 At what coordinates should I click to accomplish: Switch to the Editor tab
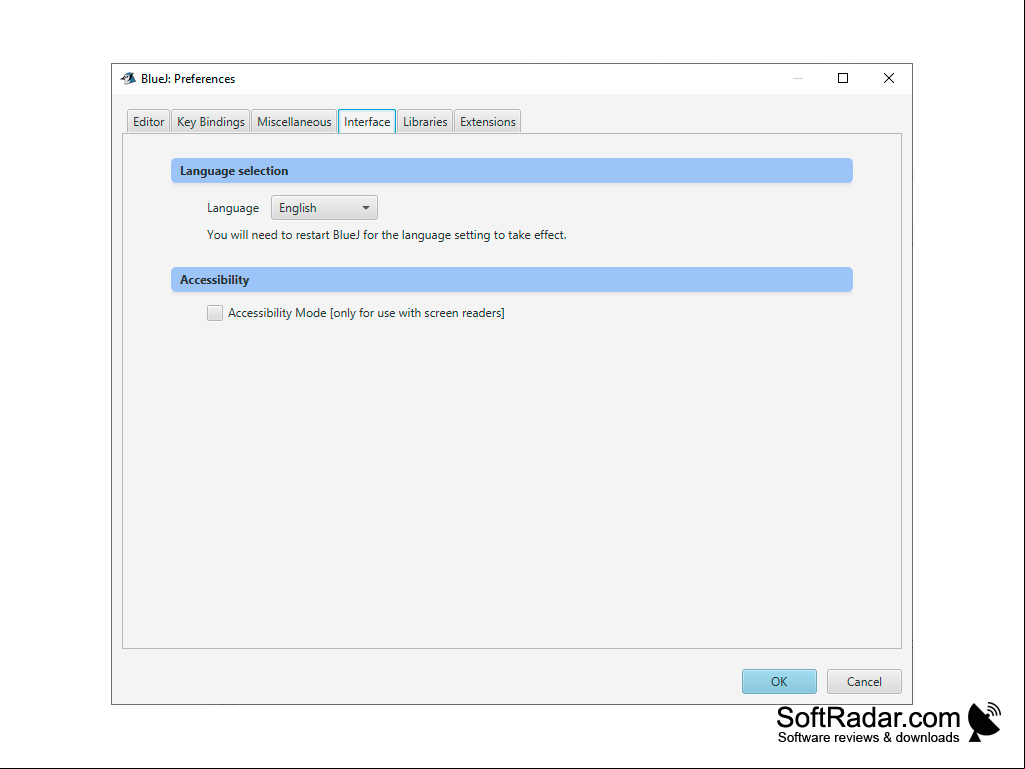click(x=148, y=122)
